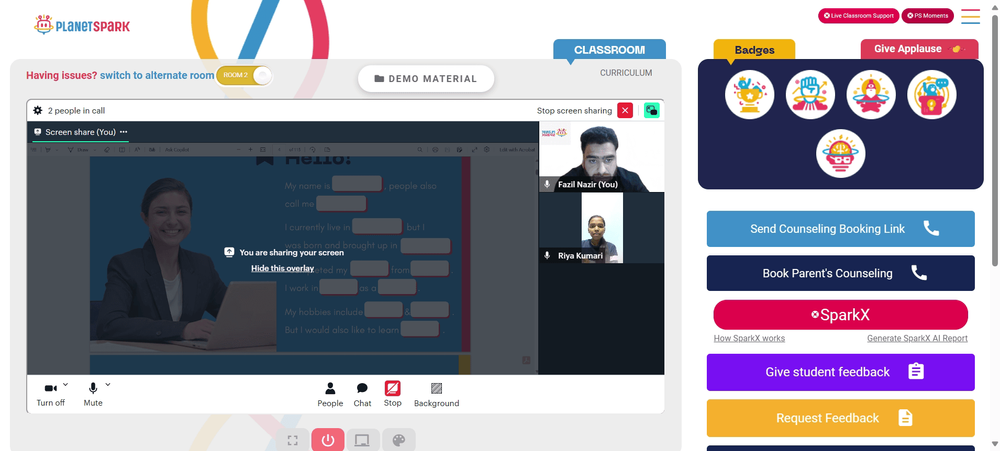Click the laptop screen icon
This screenshot has width=1000, height=451.
(363, 440)
